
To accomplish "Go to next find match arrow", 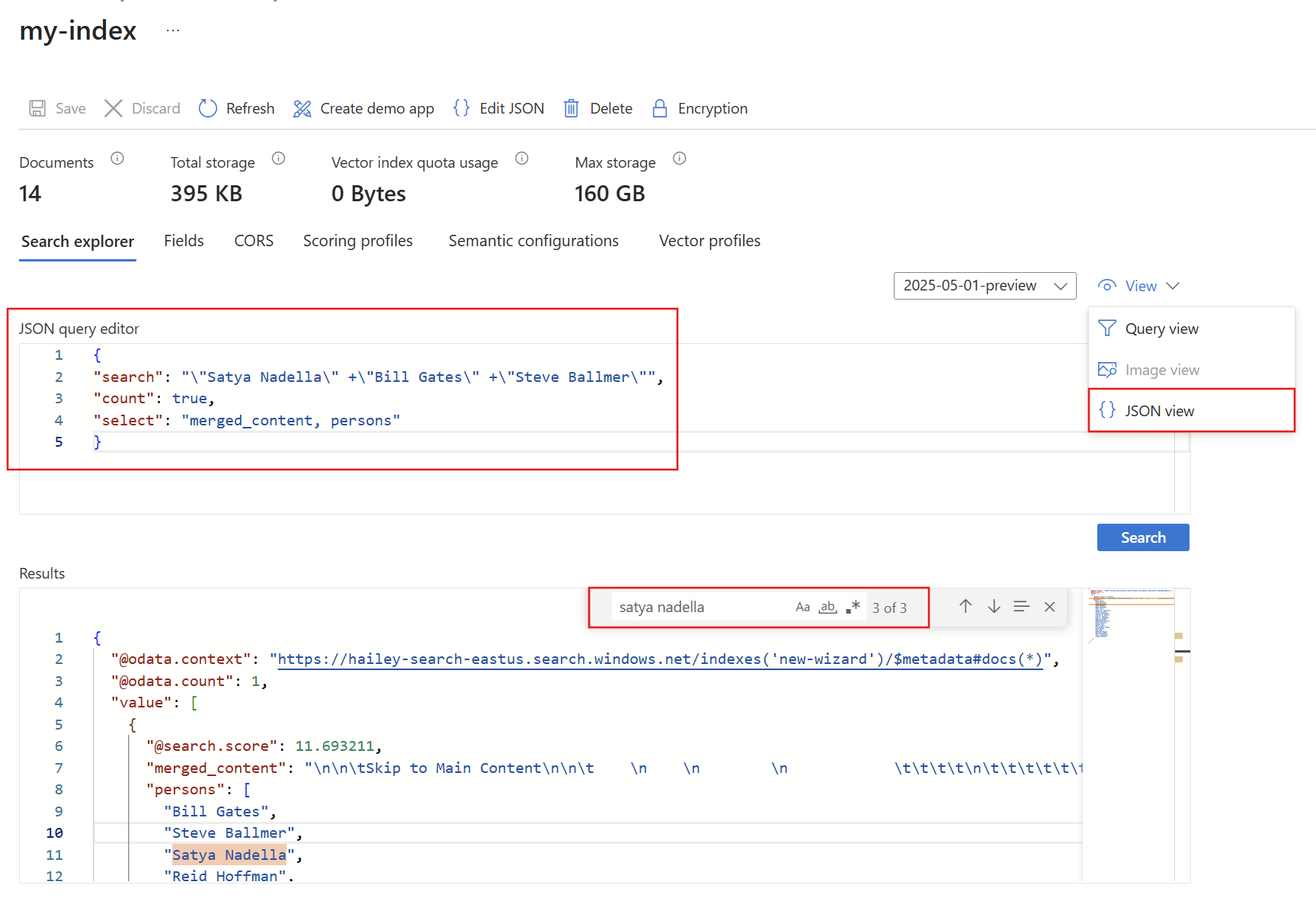I will coord(994,607).
